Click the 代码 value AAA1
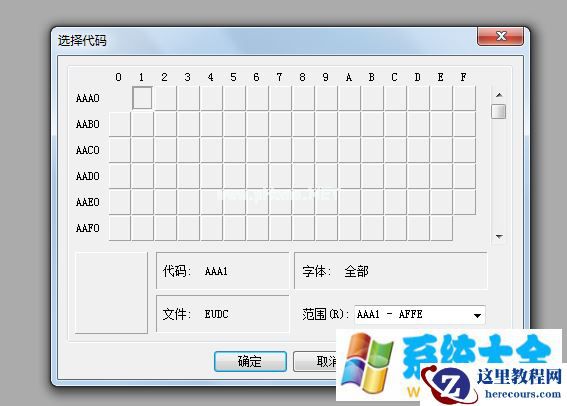Screen dimensions: 567x406 click(216, 271)
